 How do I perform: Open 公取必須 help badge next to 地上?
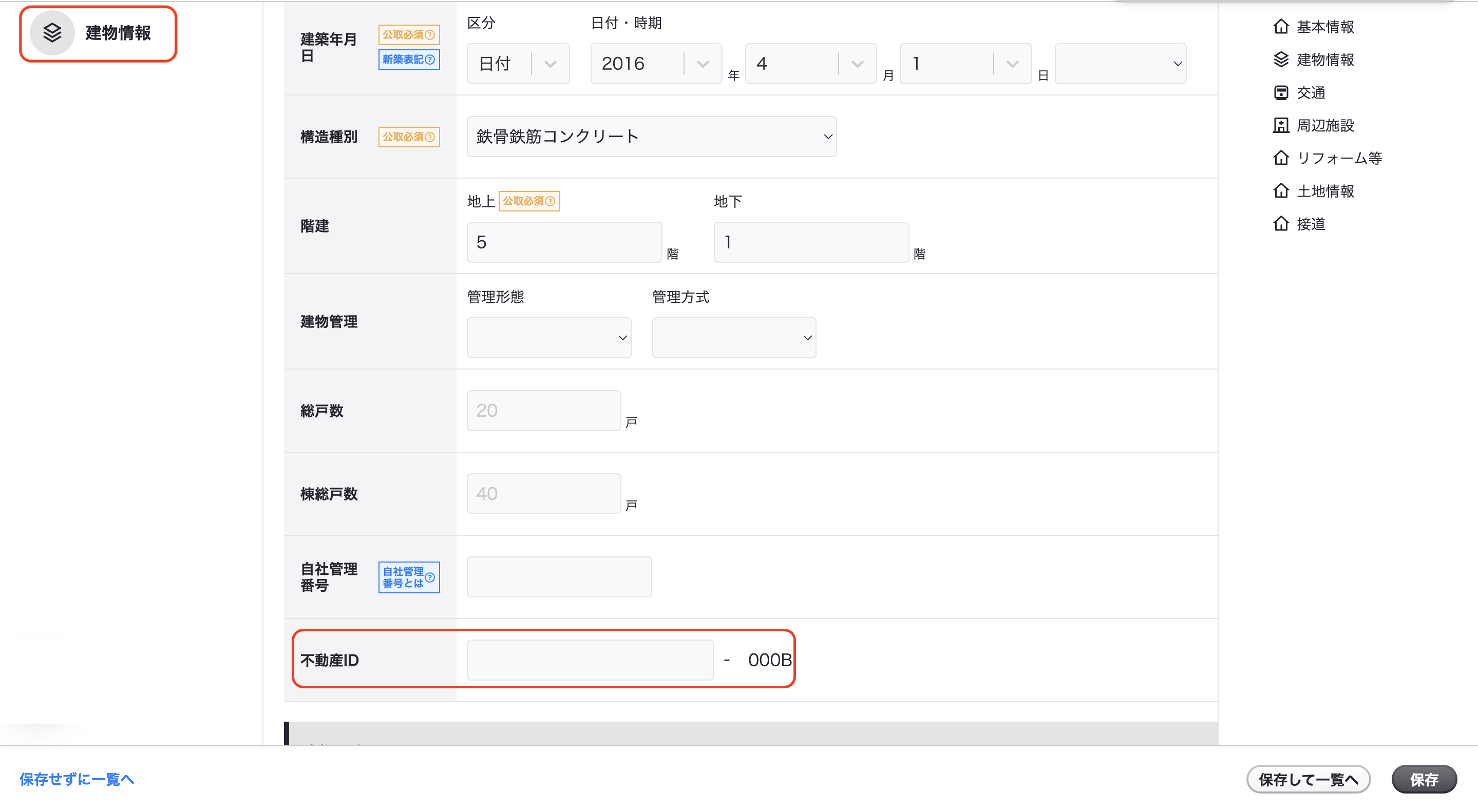coord(529,201)
